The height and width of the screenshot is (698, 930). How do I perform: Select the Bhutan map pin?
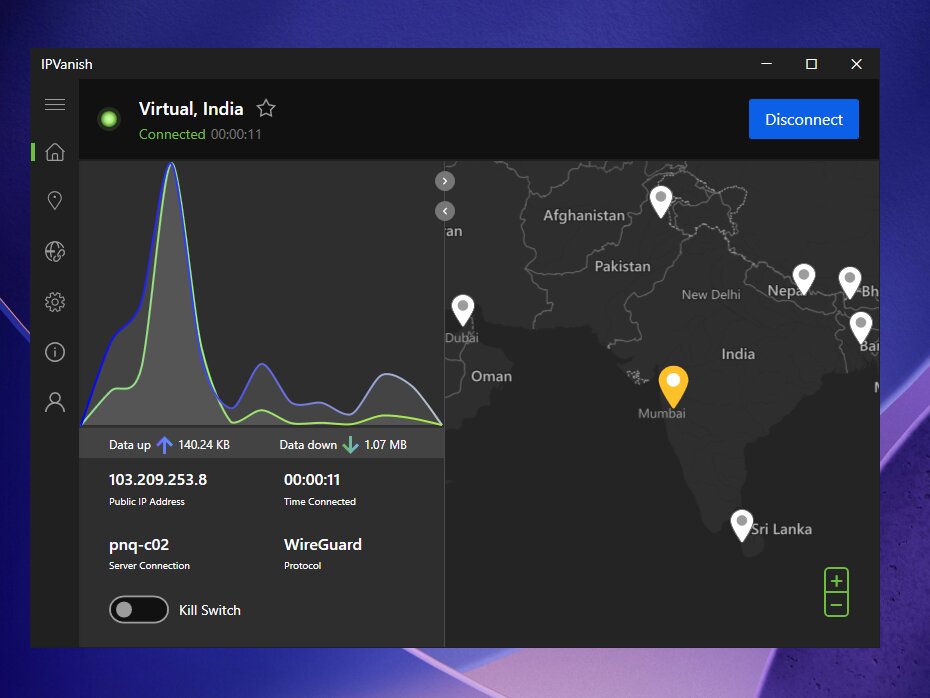[849, 283]
